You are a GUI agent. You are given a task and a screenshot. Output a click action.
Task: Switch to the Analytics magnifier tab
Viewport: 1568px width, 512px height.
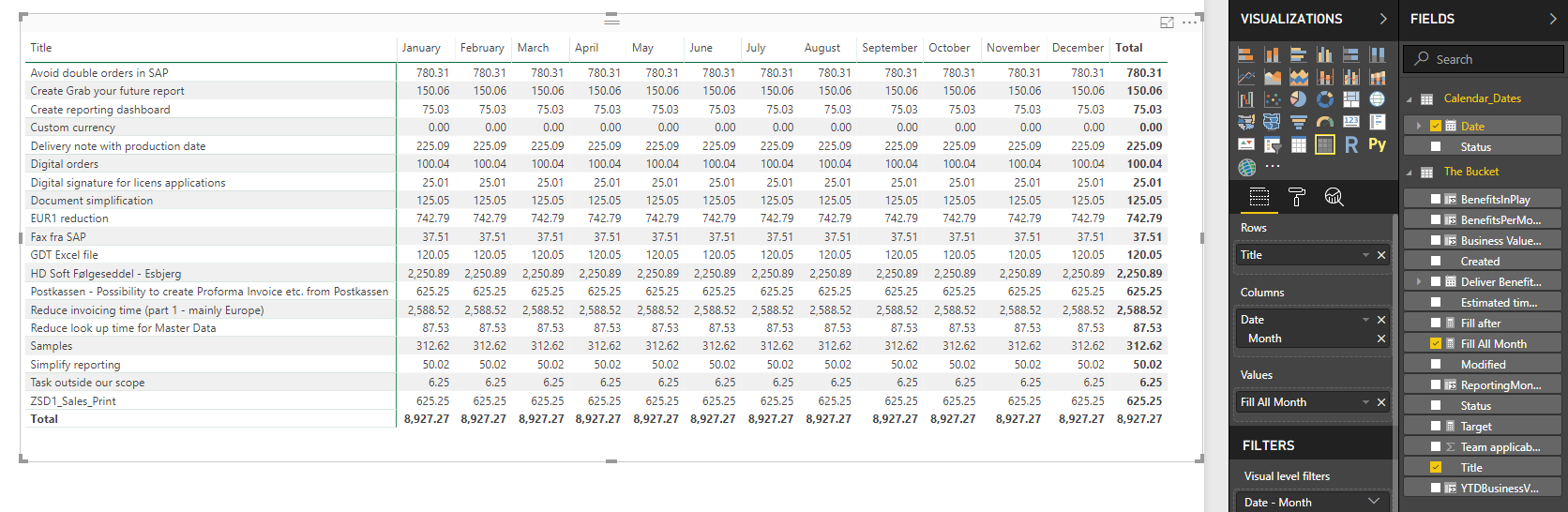point(1334,197)
